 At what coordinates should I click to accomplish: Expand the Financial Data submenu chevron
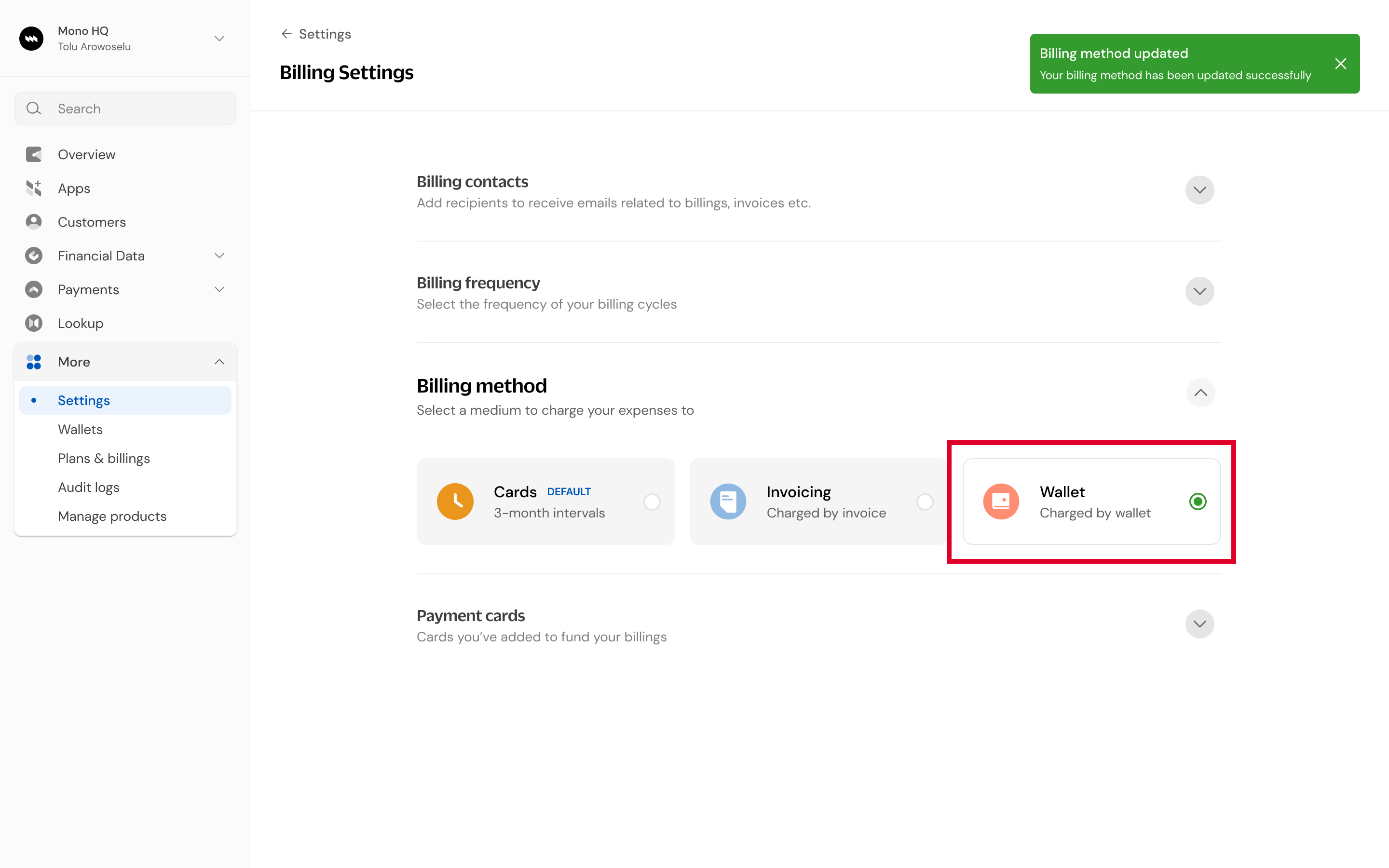219,256
